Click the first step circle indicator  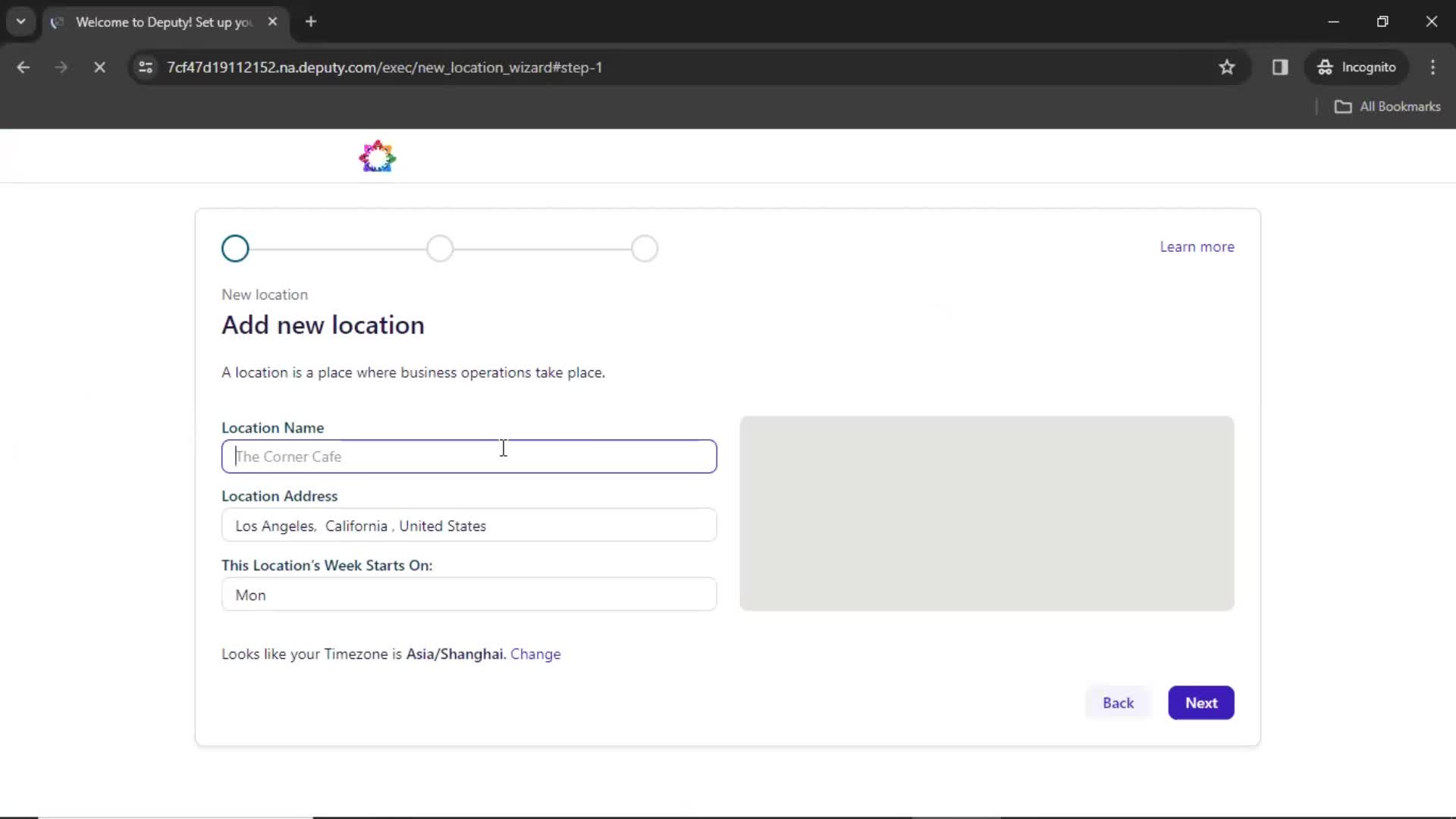235,248
